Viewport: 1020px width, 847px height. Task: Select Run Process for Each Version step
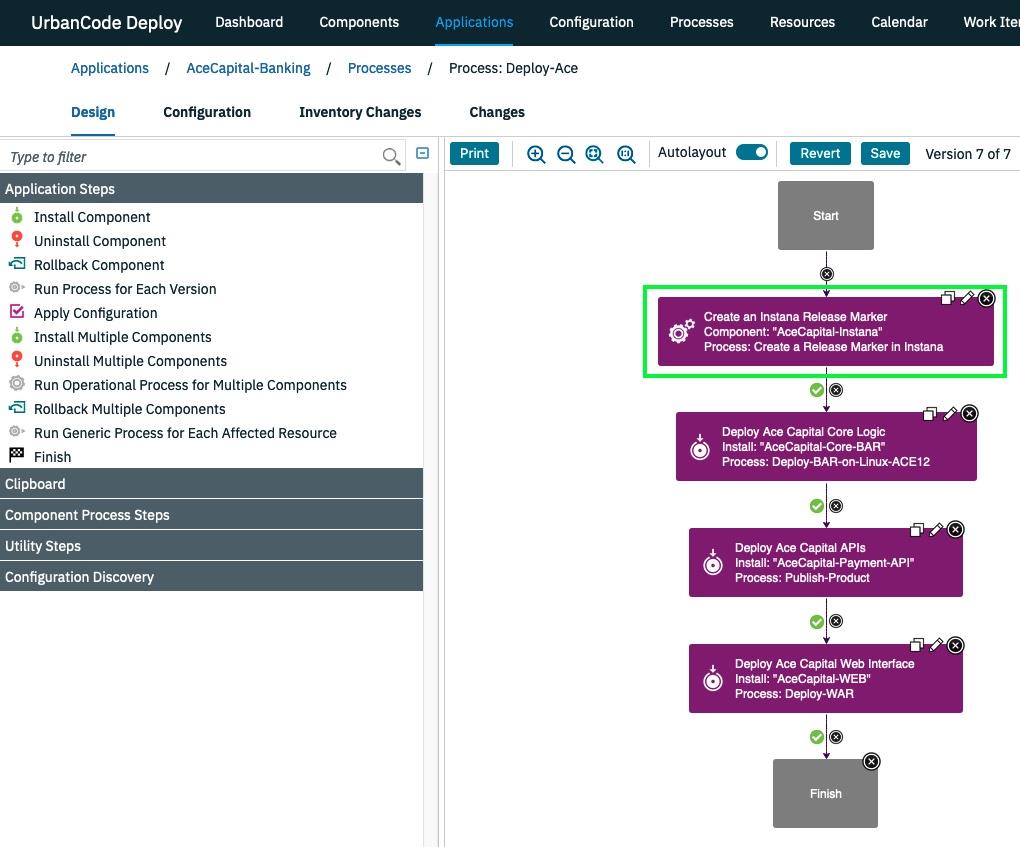coord(125,289)
